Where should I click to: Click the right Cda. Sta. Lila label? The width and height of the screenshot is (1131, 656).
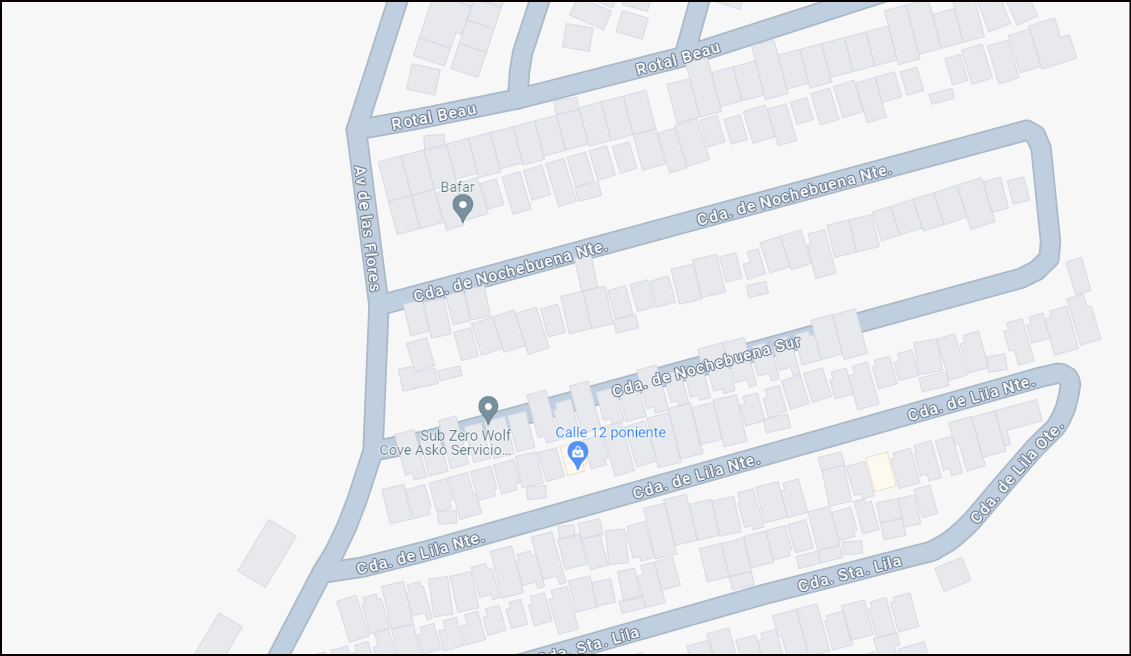850,574
